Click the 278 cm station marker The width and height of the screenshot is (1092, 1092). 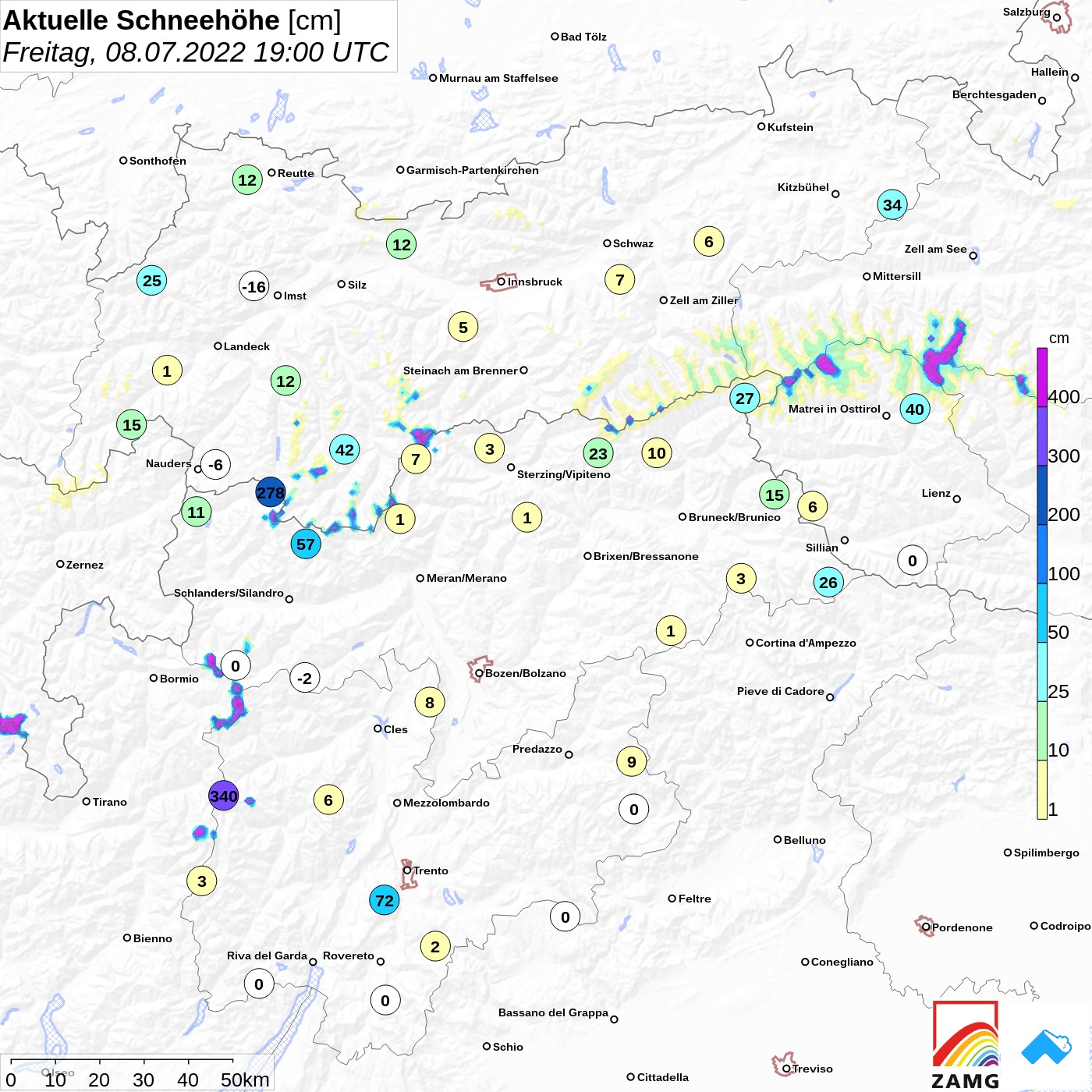click(x=271, y=492)
